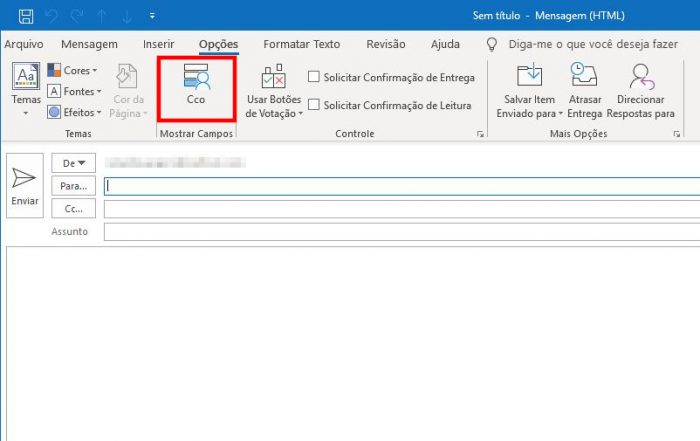
Task: Open the Temas gallery button
Action: (26, 89)
